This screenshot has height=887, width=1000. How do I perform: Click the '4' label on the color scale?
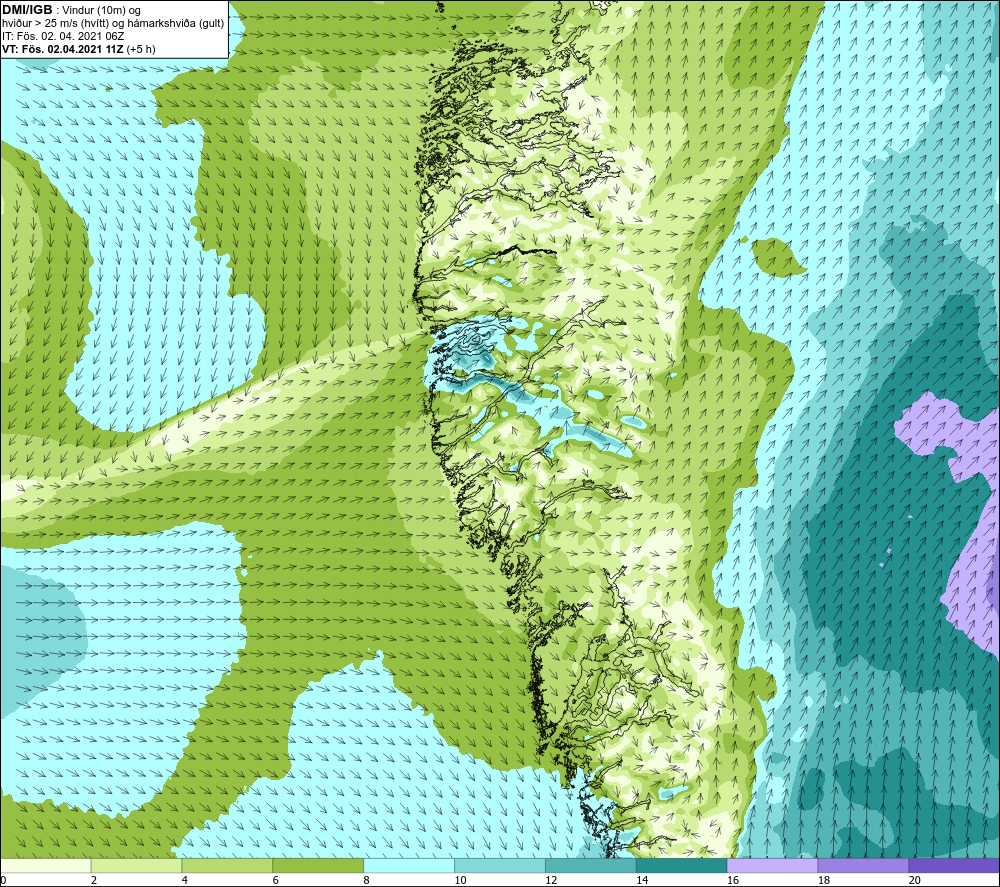(x=185, y=880)
